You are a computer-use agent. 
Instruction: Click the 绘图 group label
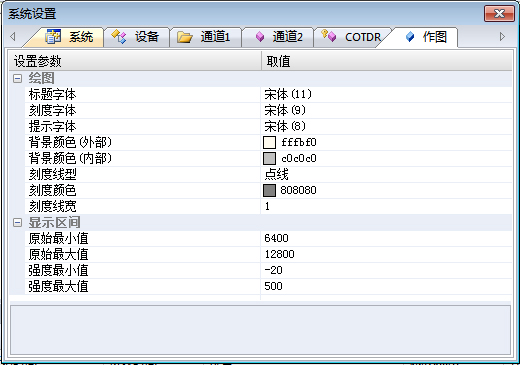(x=41, y=79)
